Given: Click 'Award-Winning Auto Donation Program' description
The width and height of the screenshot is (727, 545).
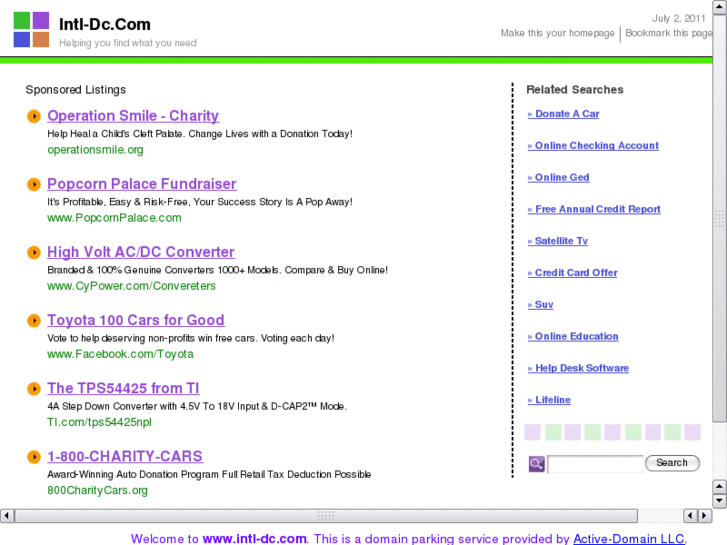Looking at the screenshot, I should point(209,474).
